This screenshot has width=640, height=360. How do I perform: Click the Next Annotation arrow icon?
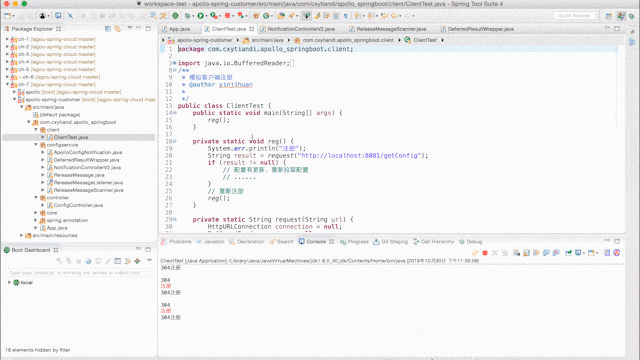(x=357, y=16)
